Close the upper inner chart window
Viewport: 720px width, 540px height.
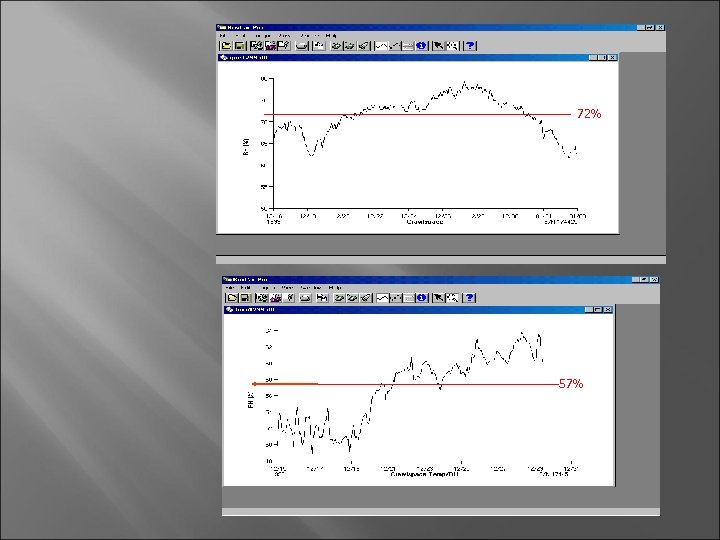pyautogui.click(x=612, y=57)
